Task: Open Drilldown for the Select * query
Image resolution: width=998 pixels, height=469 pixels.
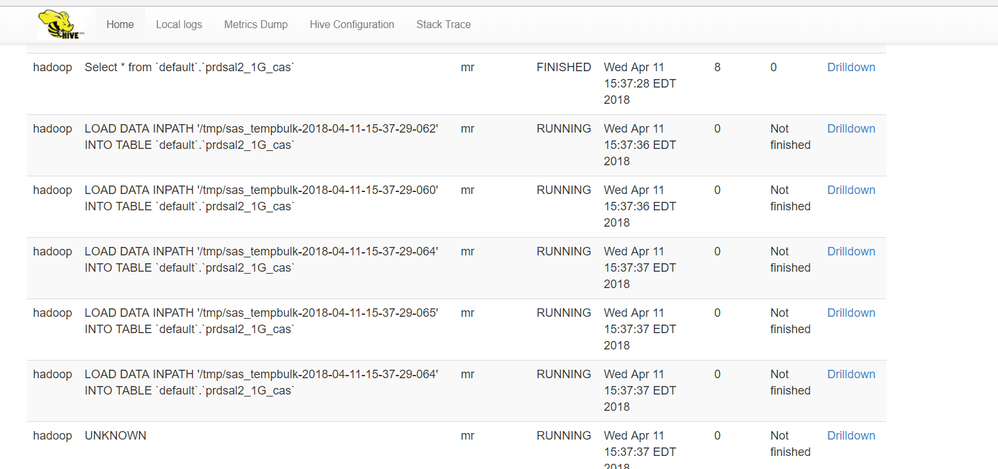Action: pyautogui.click(x=851, y=68)
